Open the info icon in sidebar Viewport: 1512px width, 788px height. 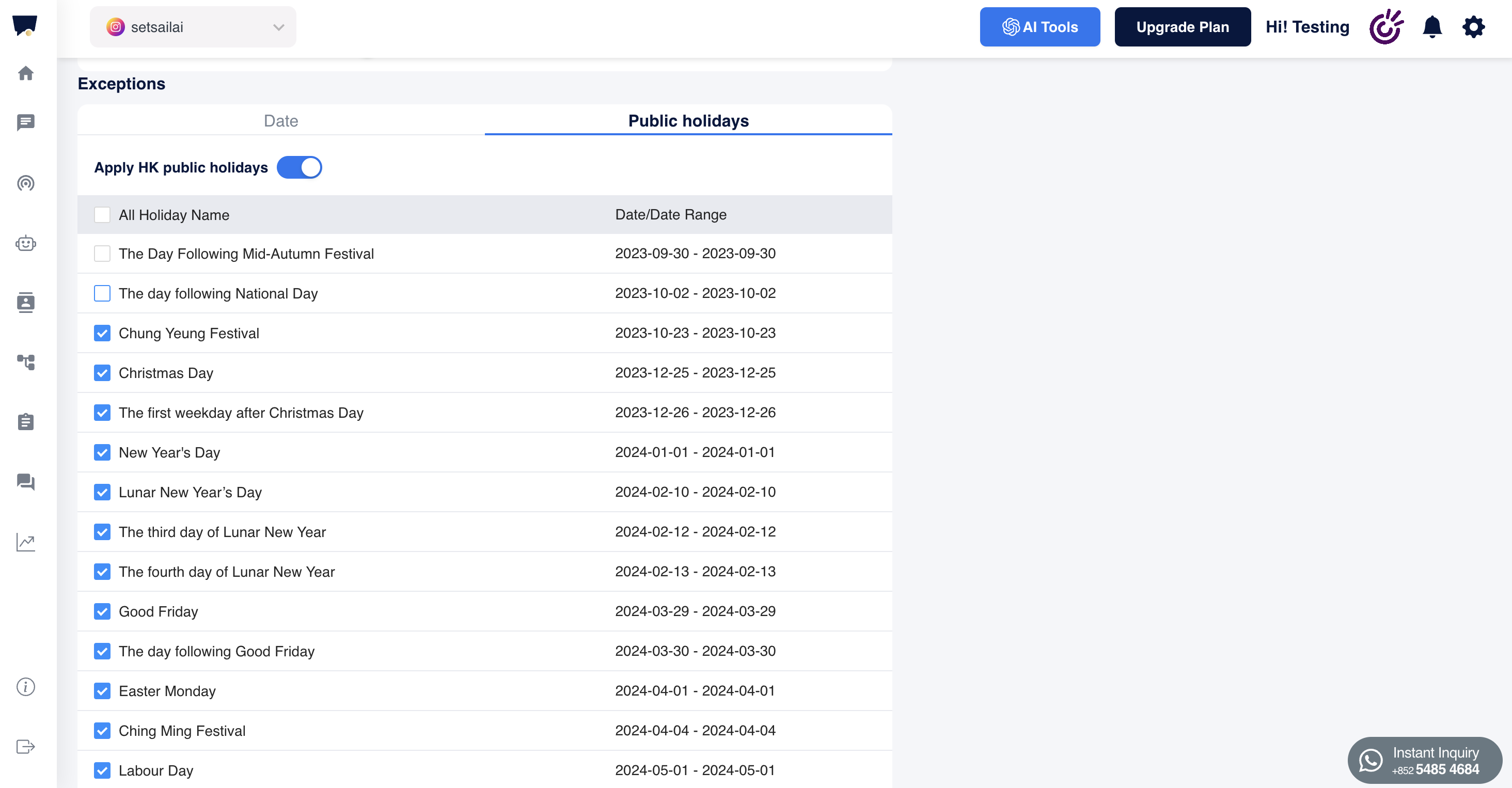click(26, 686)
